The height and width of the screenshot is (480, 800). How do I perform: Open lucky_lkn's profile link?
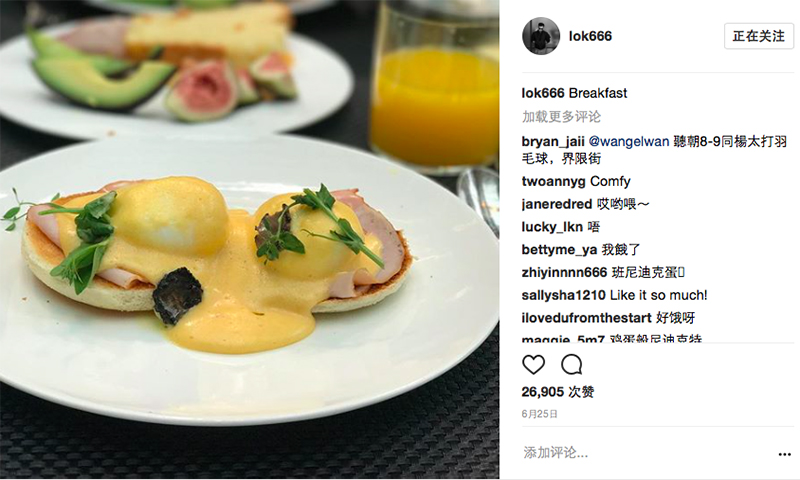pos(552,227)
